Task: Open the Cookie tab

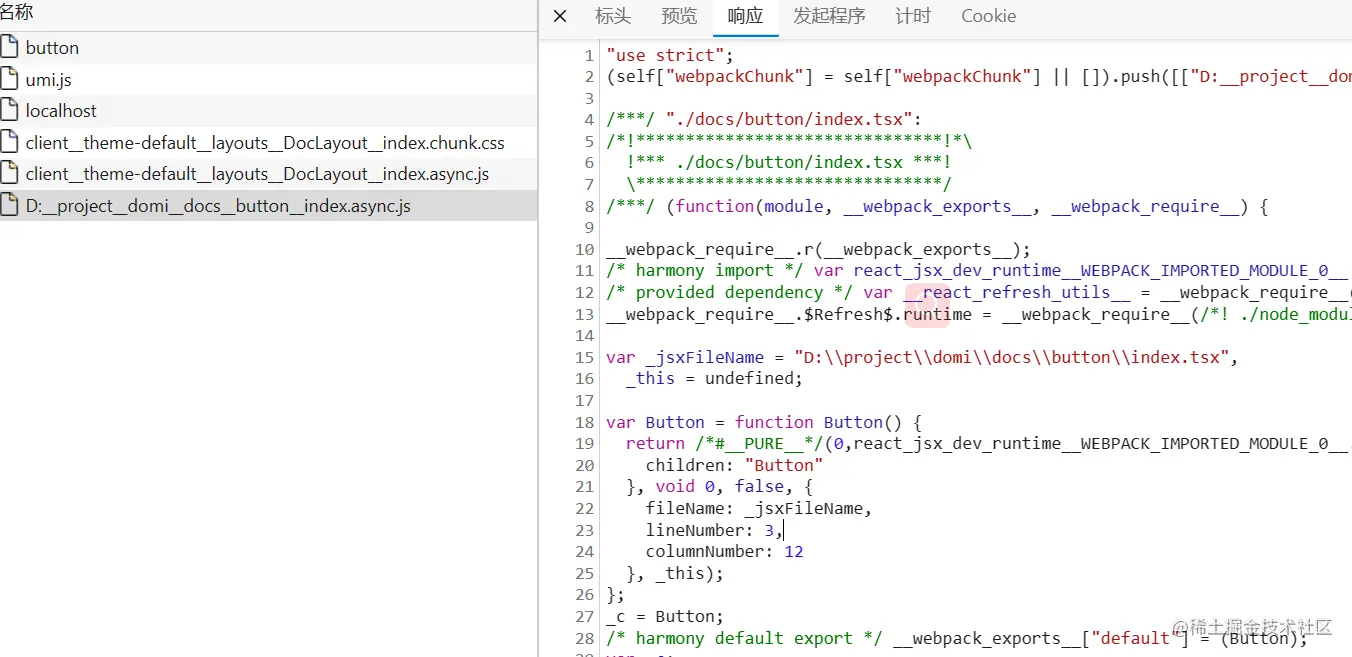Action: [988, 16]
